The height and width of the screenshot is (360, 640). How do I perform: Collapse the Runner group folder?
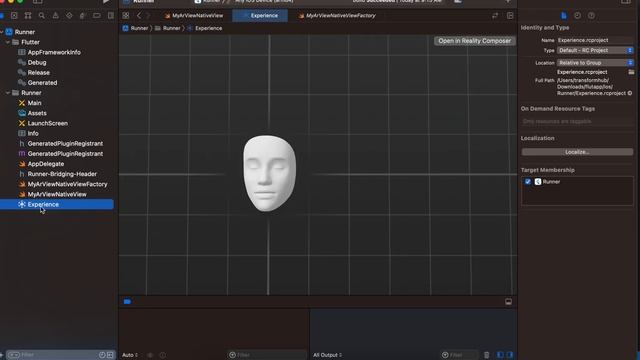(x=7, y=93)
